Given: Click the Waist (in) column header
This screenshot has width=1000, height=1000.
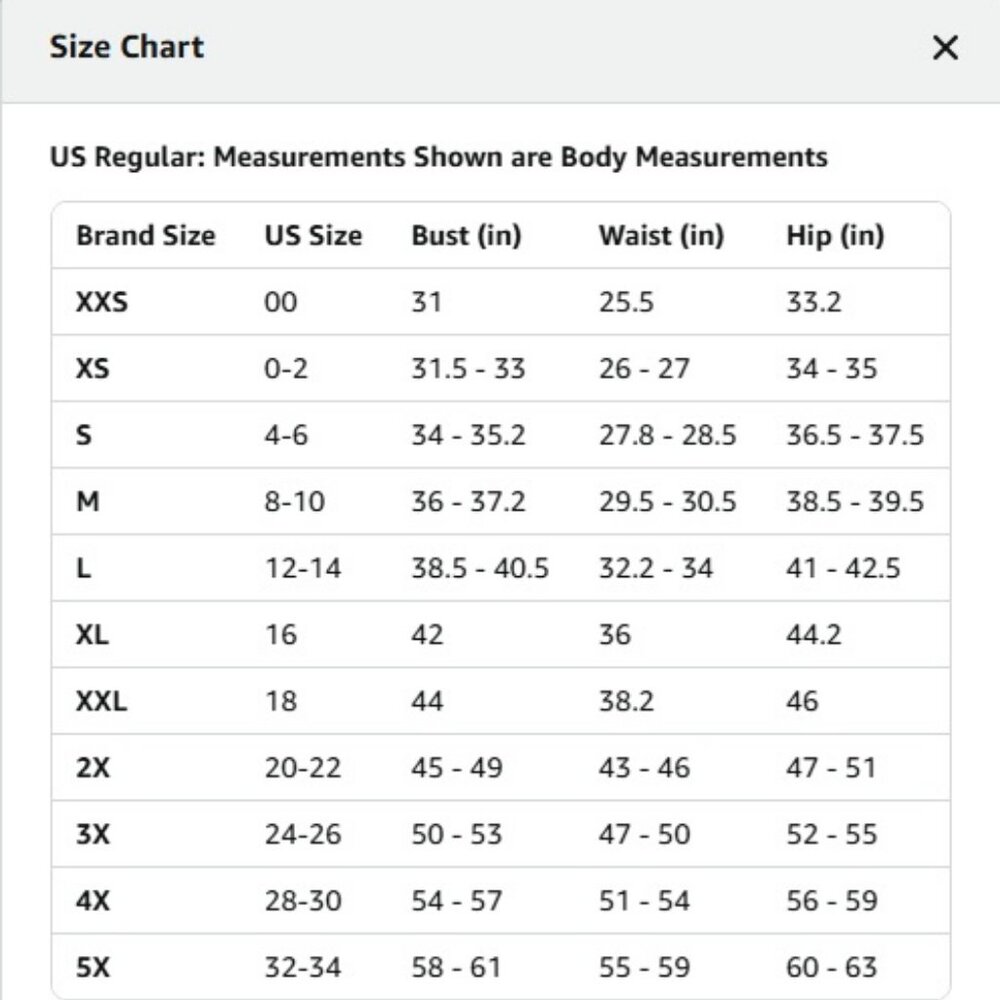Looking at the screenshot, I should pyautogui.click(x=661, y=236).
